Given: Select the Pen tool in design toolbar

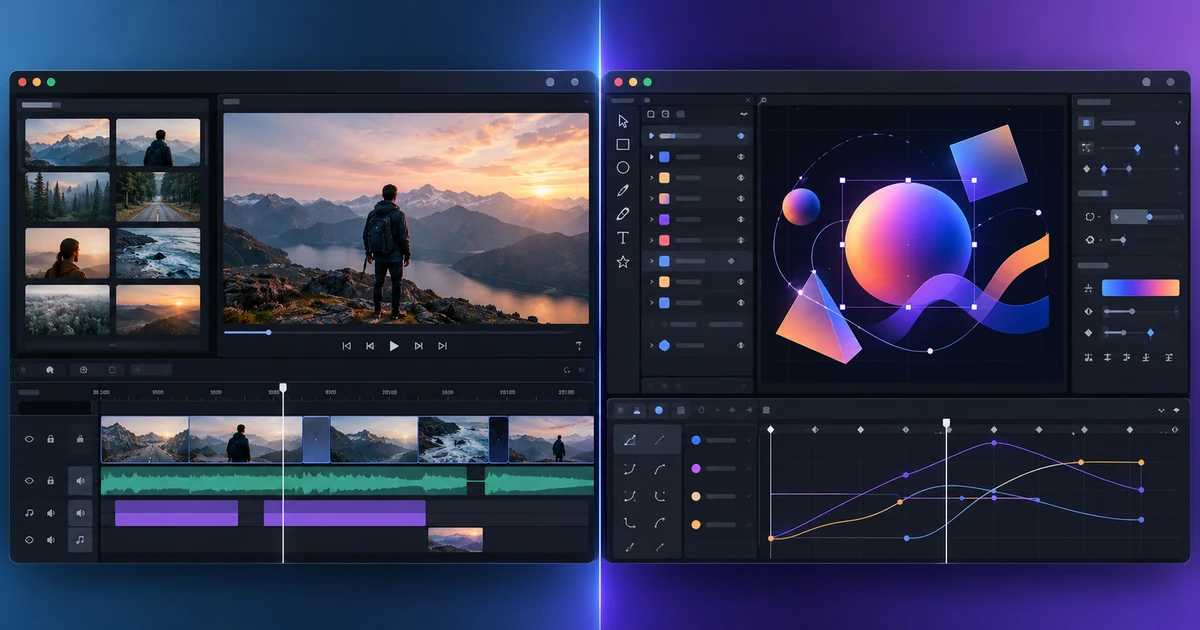Looking at the screenshot, I should click(623, 190).
